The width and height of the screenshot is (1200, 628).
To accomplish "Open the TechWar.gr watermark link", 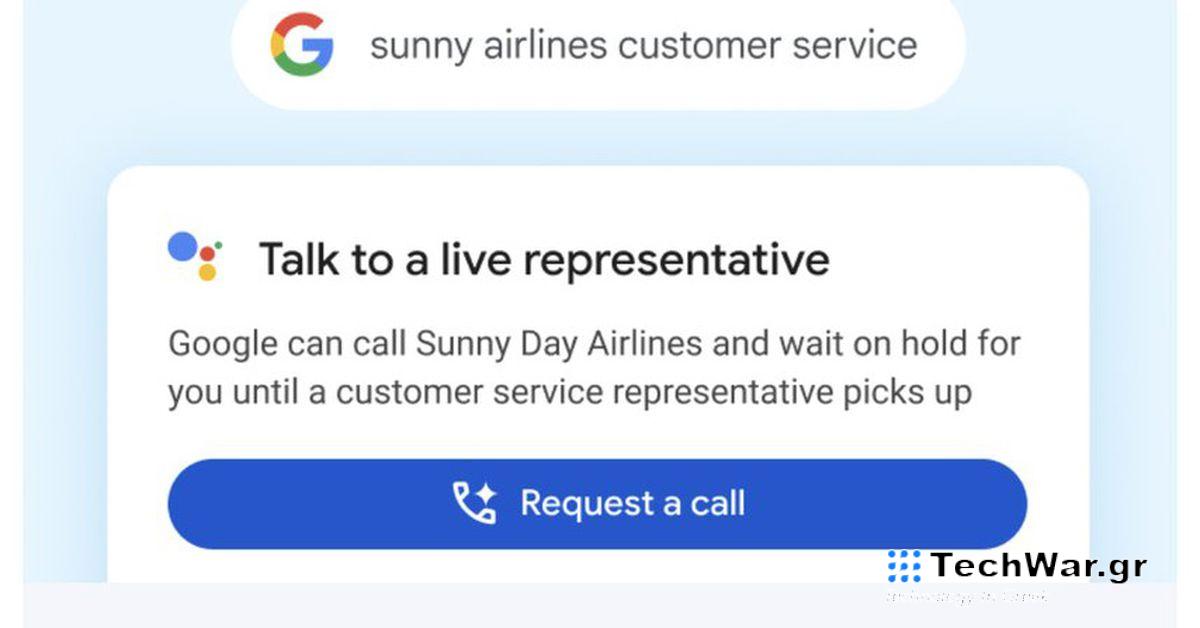I will coord(1038,566).
